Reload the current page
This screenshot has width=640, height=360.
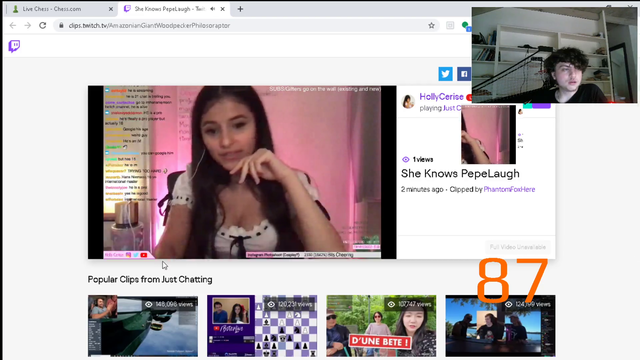(x=42, y=25)
